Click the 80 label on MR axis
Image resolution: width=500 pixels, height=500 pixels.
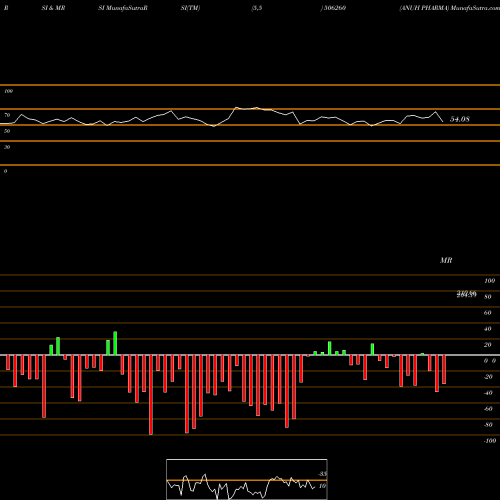pos(488,297)
